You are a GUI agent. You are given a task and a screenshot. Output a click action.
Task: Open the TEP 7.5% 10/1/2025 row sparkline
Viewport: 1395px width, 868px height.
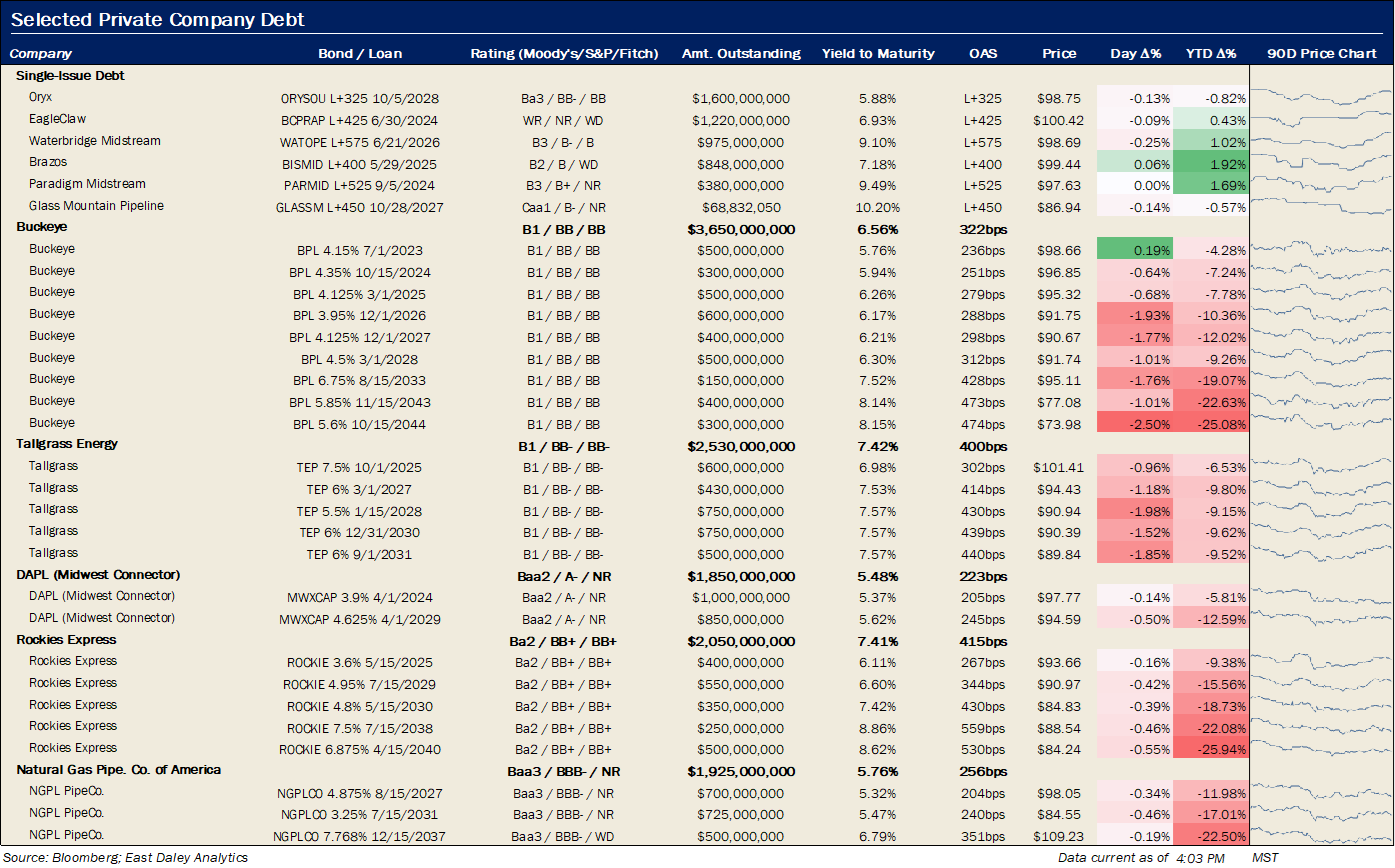(1321, 467)
